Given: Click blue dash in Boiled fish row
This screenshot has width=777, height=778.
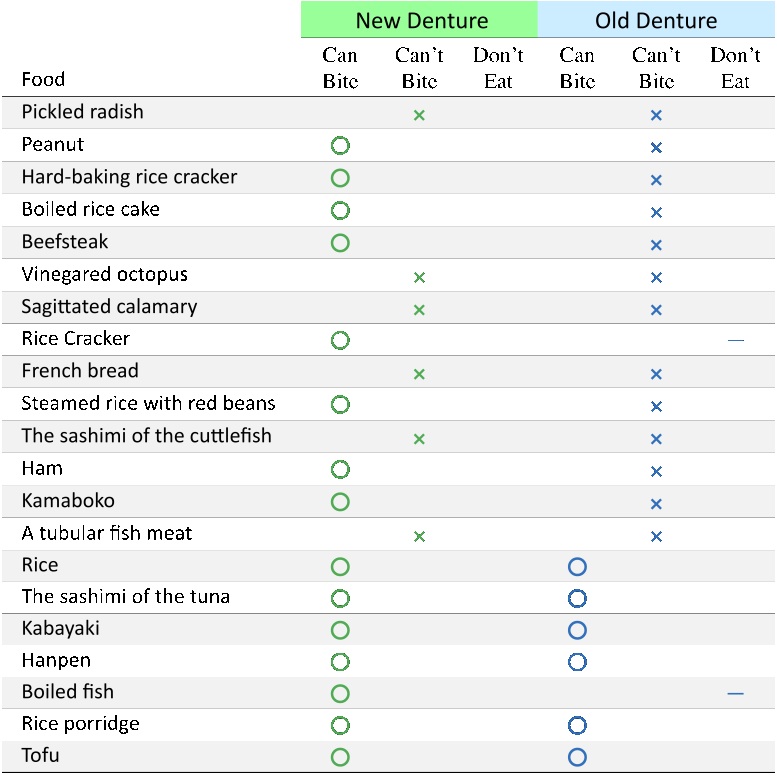Looking at the screenshot, I should point(735,694).
